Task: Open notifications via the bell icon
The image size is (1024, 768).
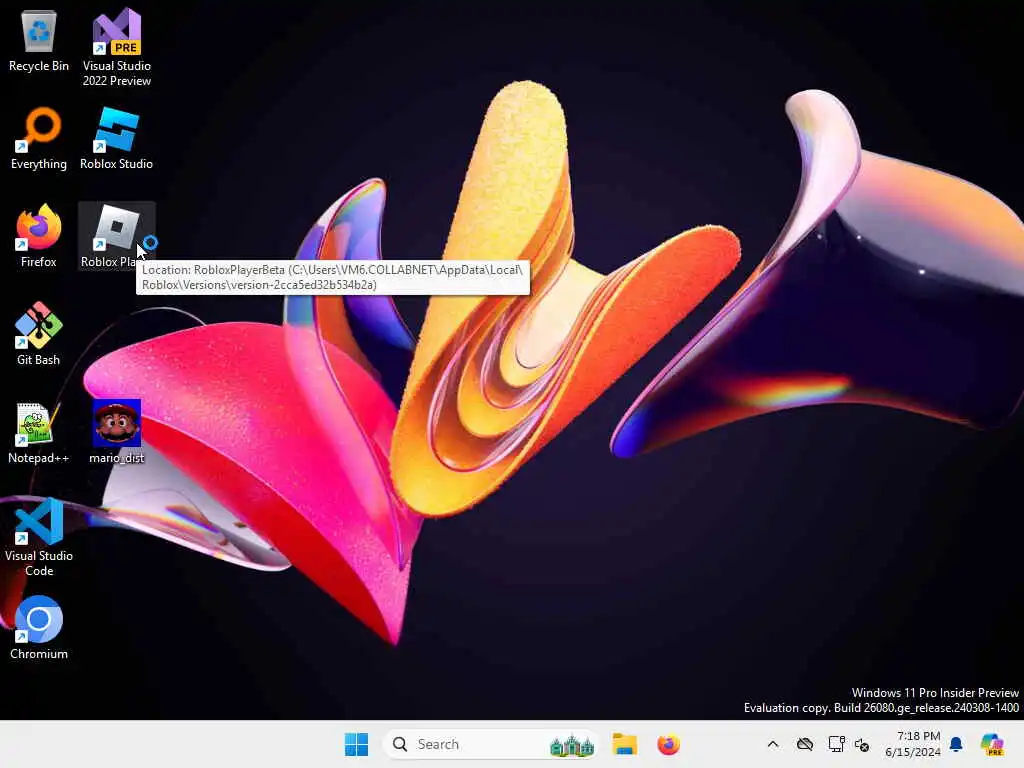Action: coord(956,744)
